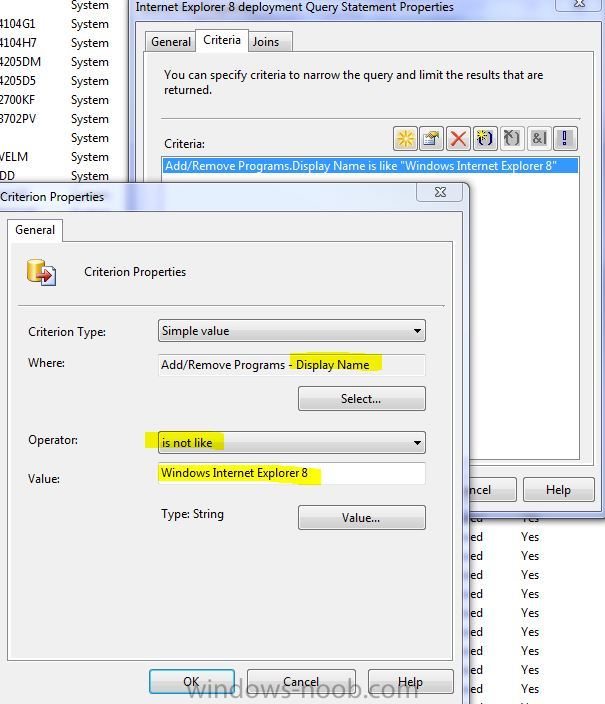Select the 4104G1 row in background list
Image resolution: width=605 pixels, height=704 pixels.
coord(54,24)
